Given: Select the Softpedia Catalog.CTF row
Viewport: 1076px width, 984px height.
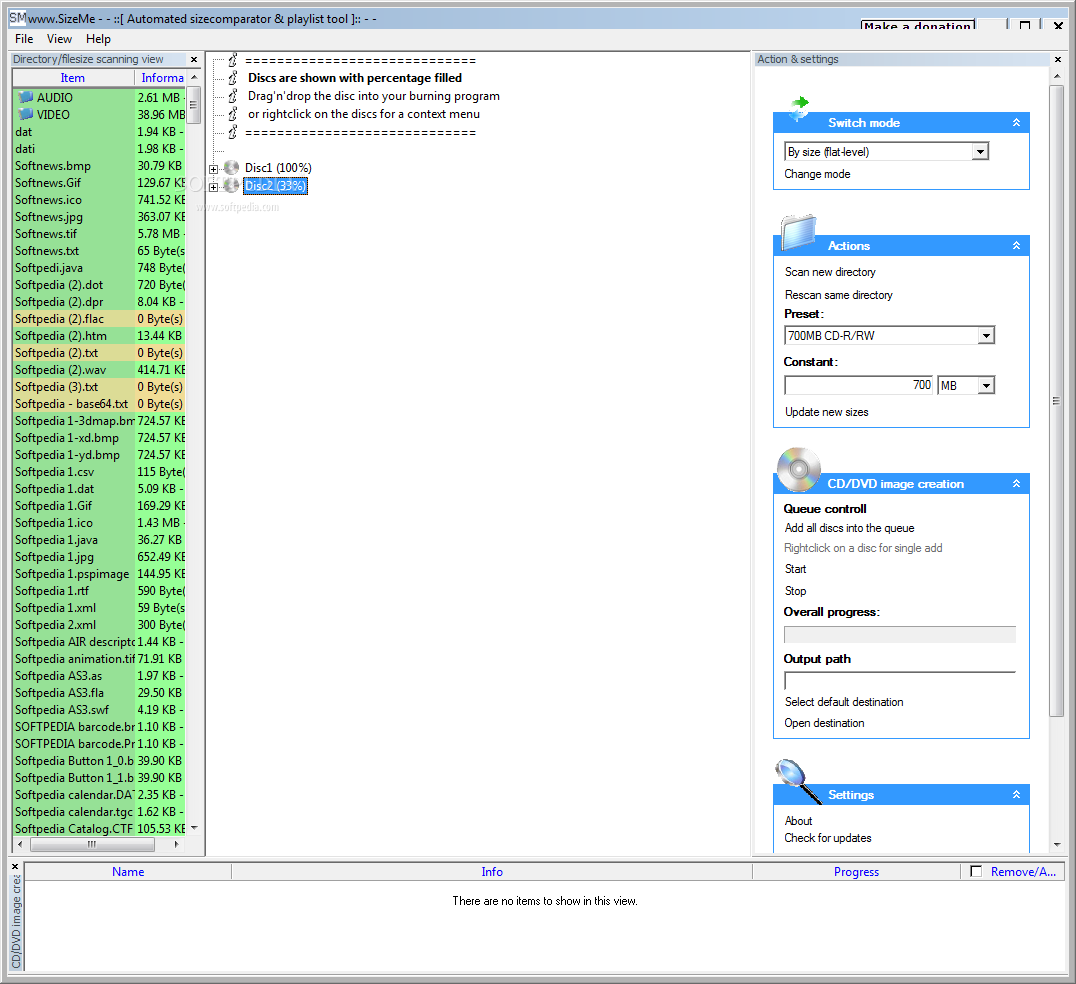Looking at the screenshot, I should (x=99, y=829).
